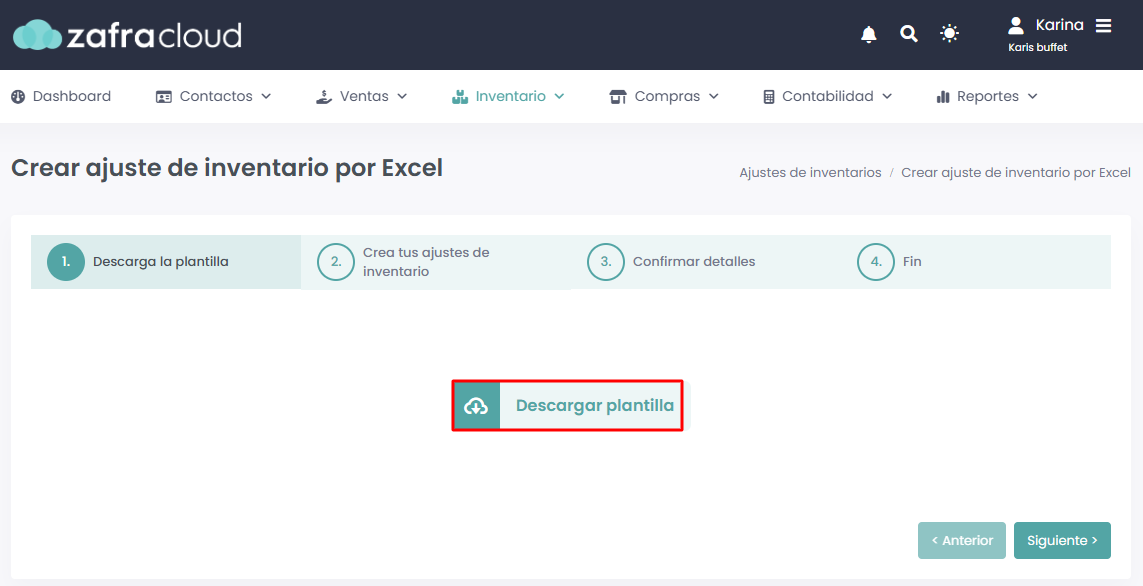This screenshot has height=586, width=1143.
Task: Open the Contabilidad menu label
Action: [827, 96]
